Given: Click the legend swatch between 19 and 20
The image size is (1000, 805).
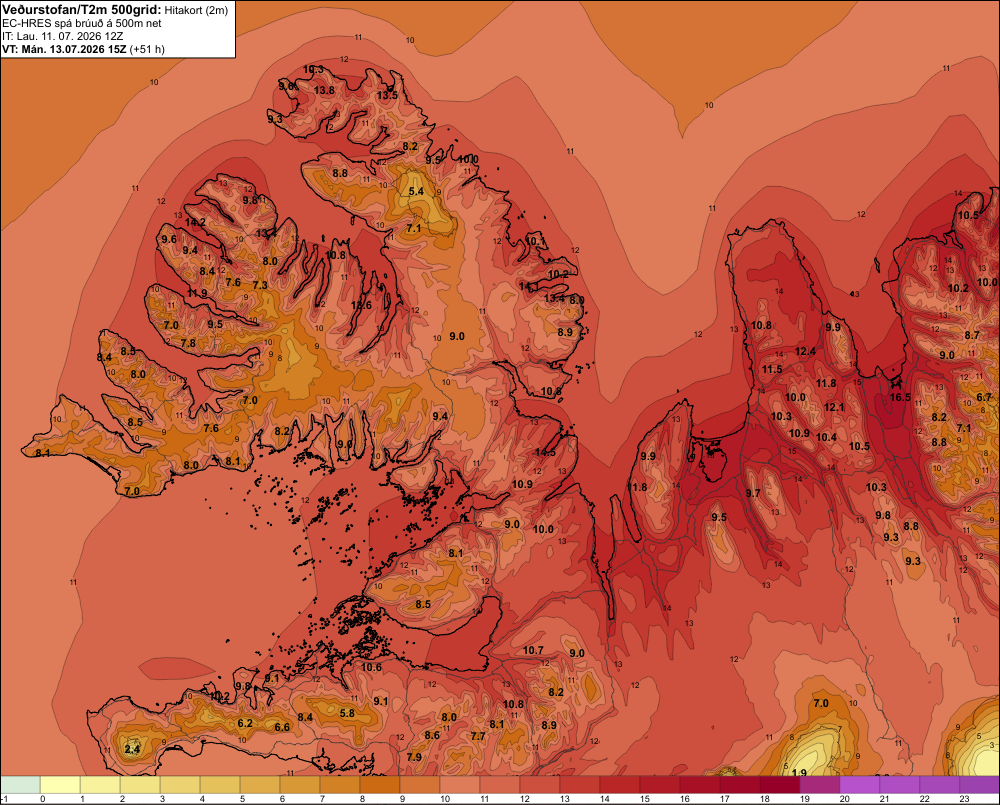Looking at the screenshot, I should click(x=820, y=785).
